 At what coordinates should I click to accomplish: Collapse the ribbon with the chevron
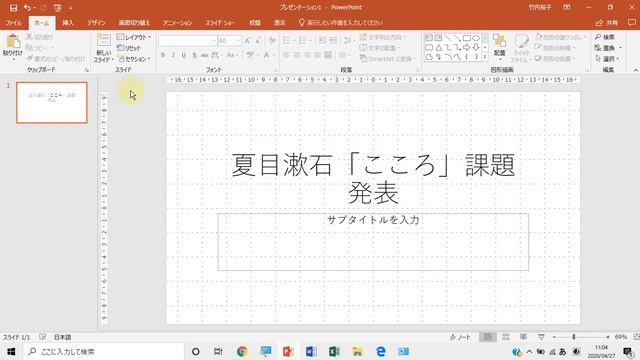click(x=635, y=70)
